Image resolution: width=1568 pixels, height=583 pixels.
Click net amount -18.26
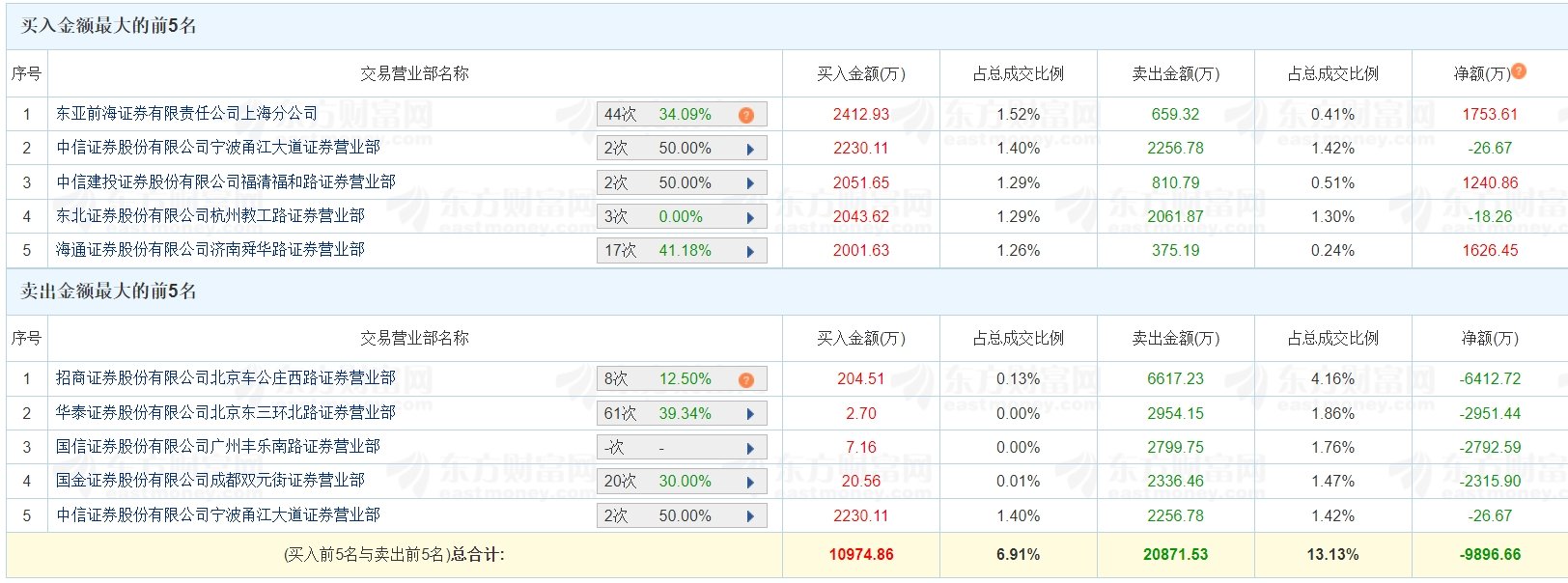coord(1490,216)
